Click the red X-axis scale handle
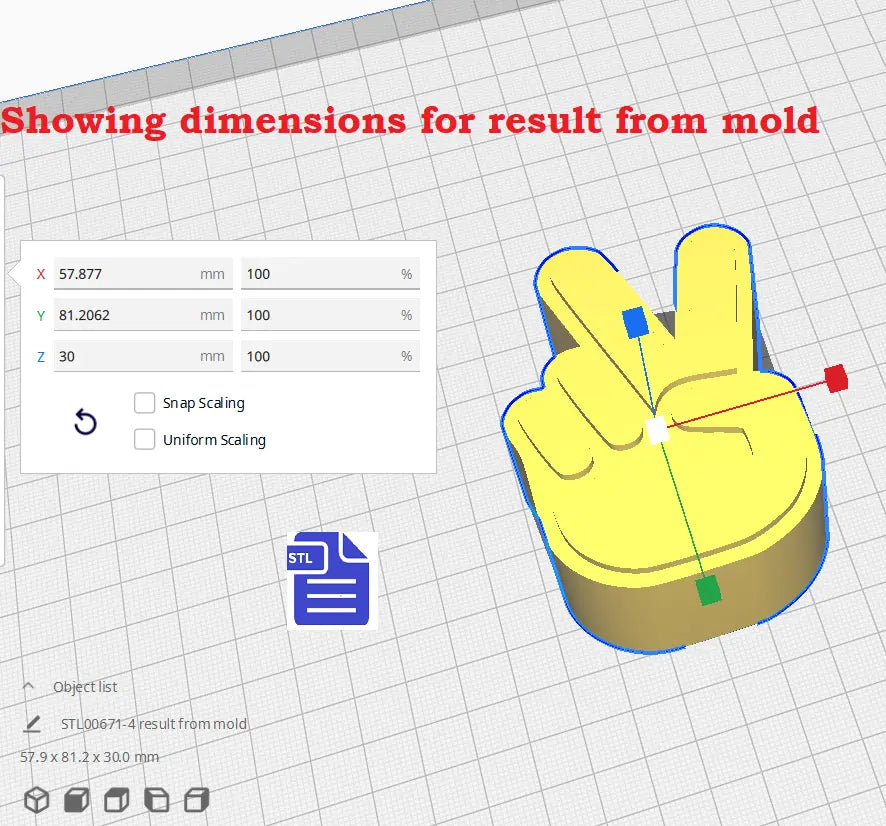 (x=835, y=378)
